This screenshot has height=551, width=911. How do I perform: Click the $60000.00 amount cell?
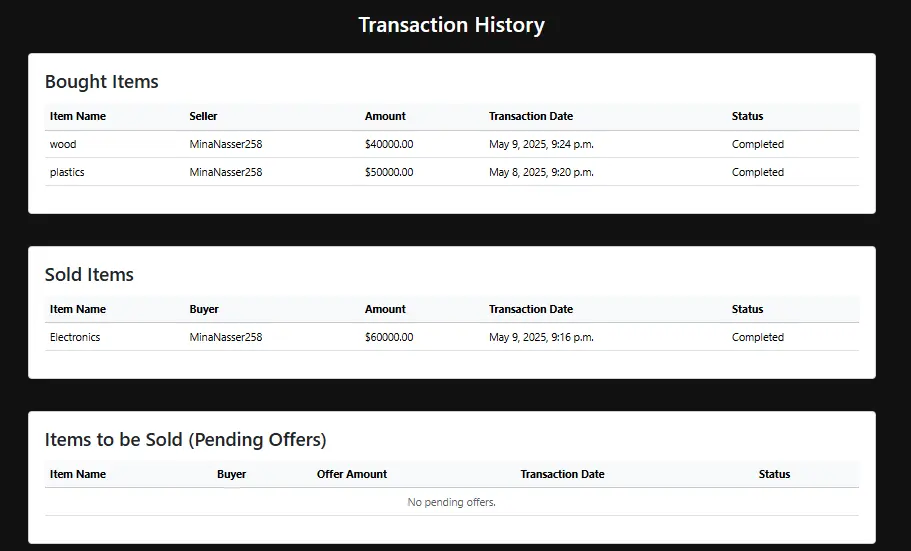point(389,337)
